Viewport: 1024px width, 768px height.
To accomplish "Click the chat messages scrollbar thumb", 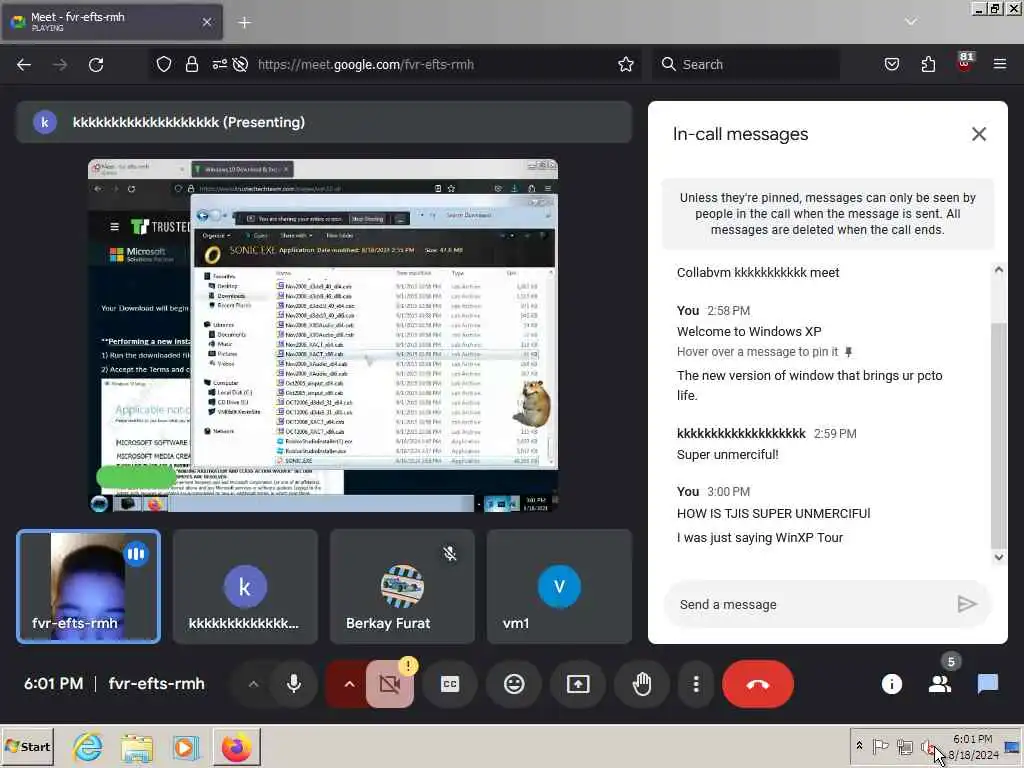I will pyautogui.click(x=998, y=435).
